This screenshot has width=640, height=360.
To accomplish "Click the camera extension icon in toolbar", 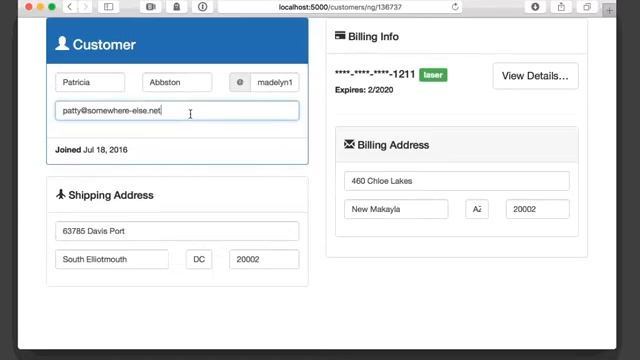I will point(151,7).
